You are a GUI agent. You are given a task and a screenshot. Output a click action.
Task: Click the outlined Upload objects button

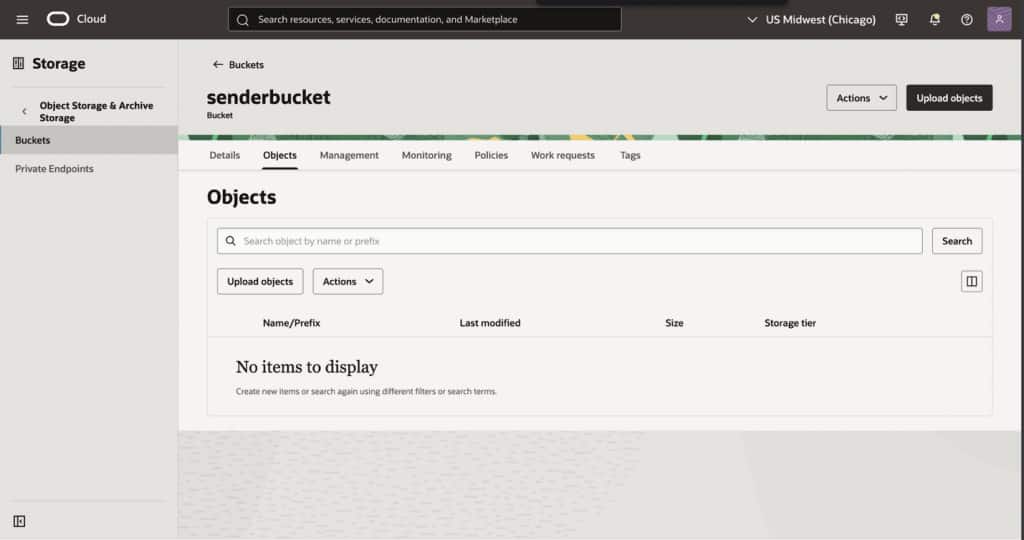(260, 281)
